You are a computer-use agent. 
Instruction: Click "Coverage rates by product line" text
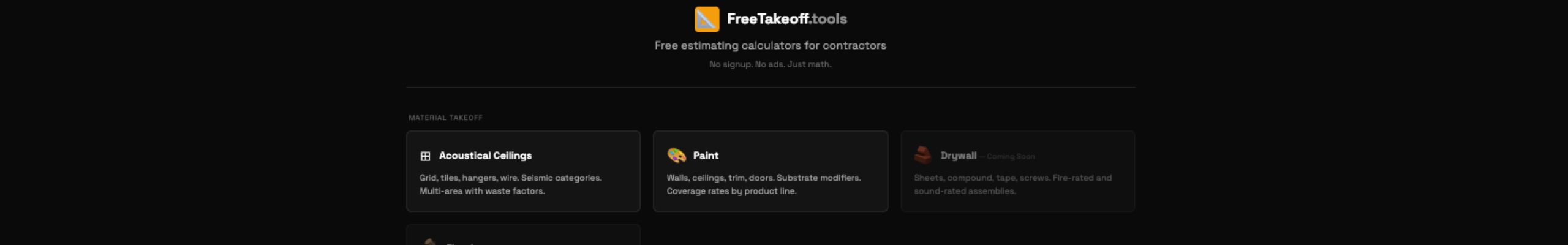(731, 191)
